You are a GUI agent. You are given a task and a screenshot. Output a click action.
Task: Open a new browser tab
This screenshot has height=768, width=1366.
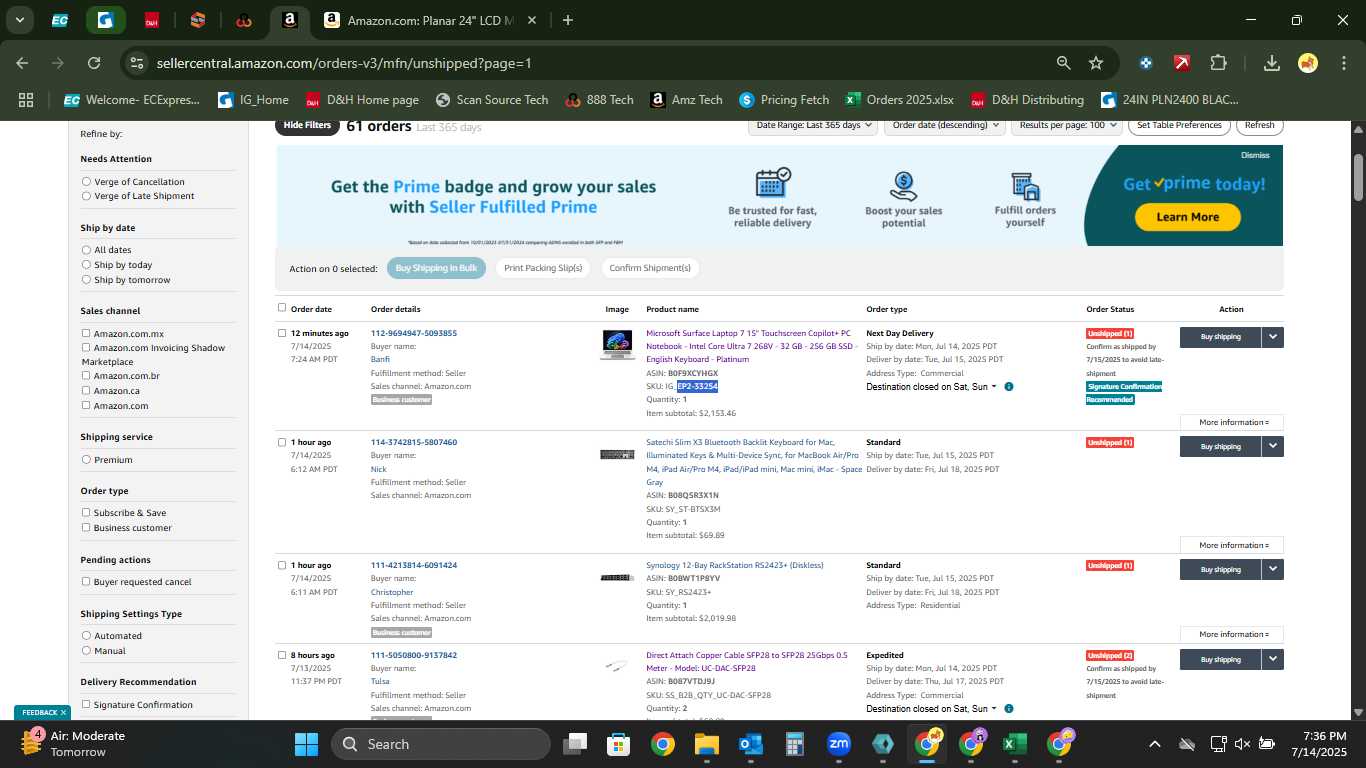point(568,20)
